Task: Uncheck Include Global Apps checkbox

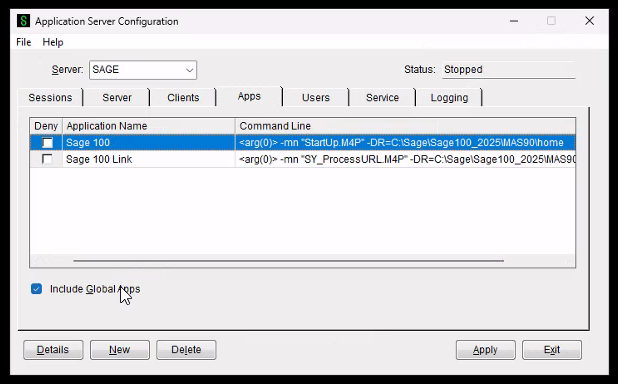Action: pos(36,289)
